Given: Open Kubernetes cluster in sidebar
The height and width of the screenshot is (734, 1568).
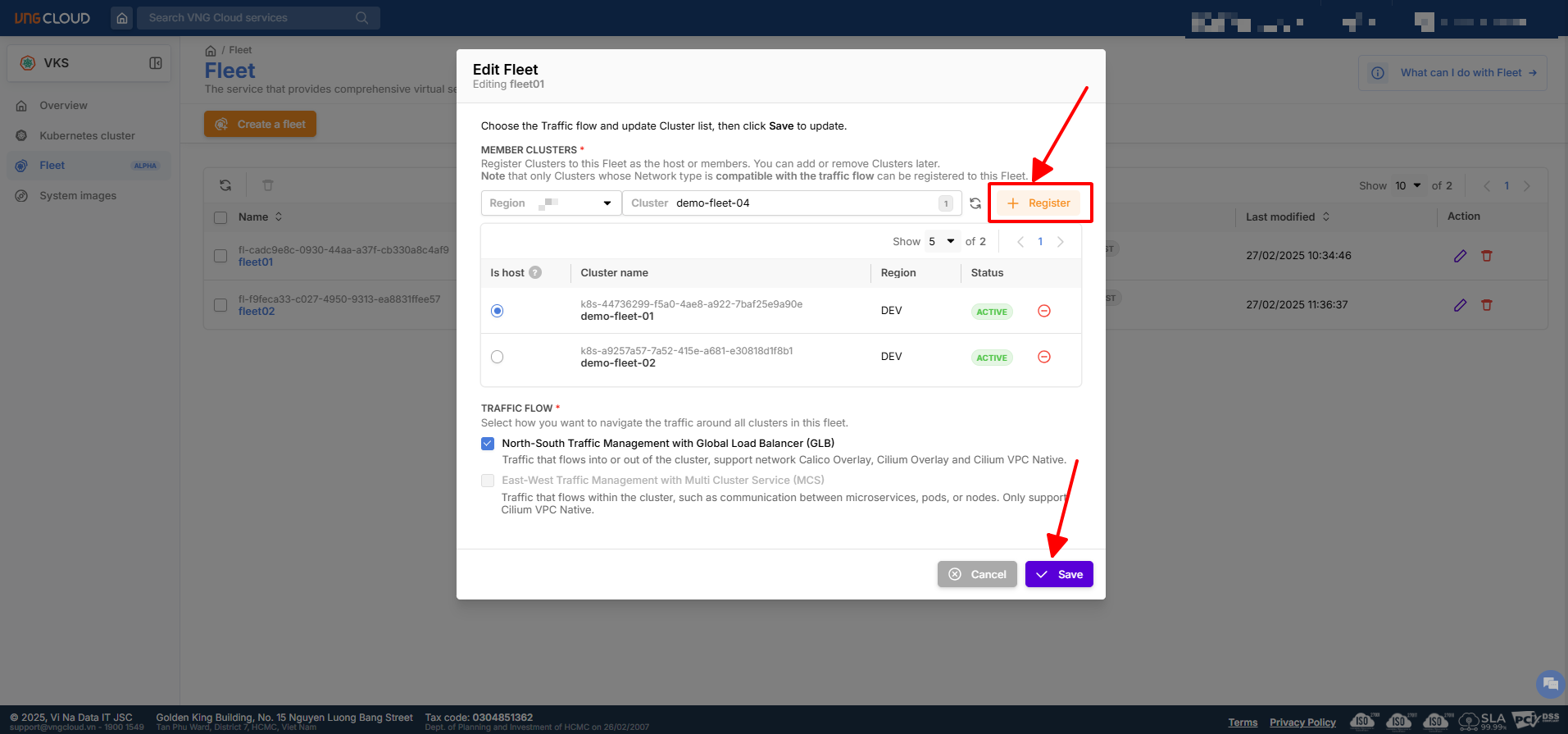Looking at the screenshot, I should tap(87, 135).
